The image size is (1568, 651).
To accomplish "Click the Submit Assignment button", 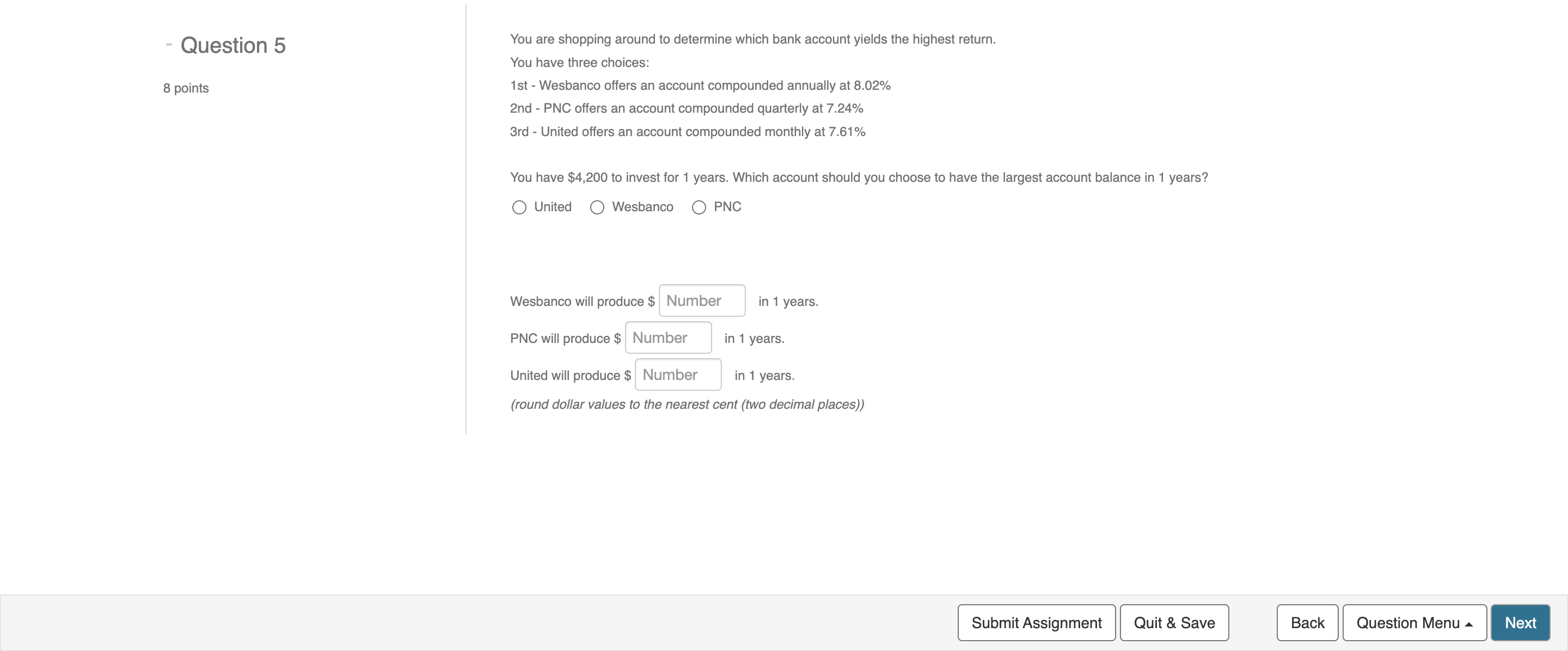I will pos(1036,622).
